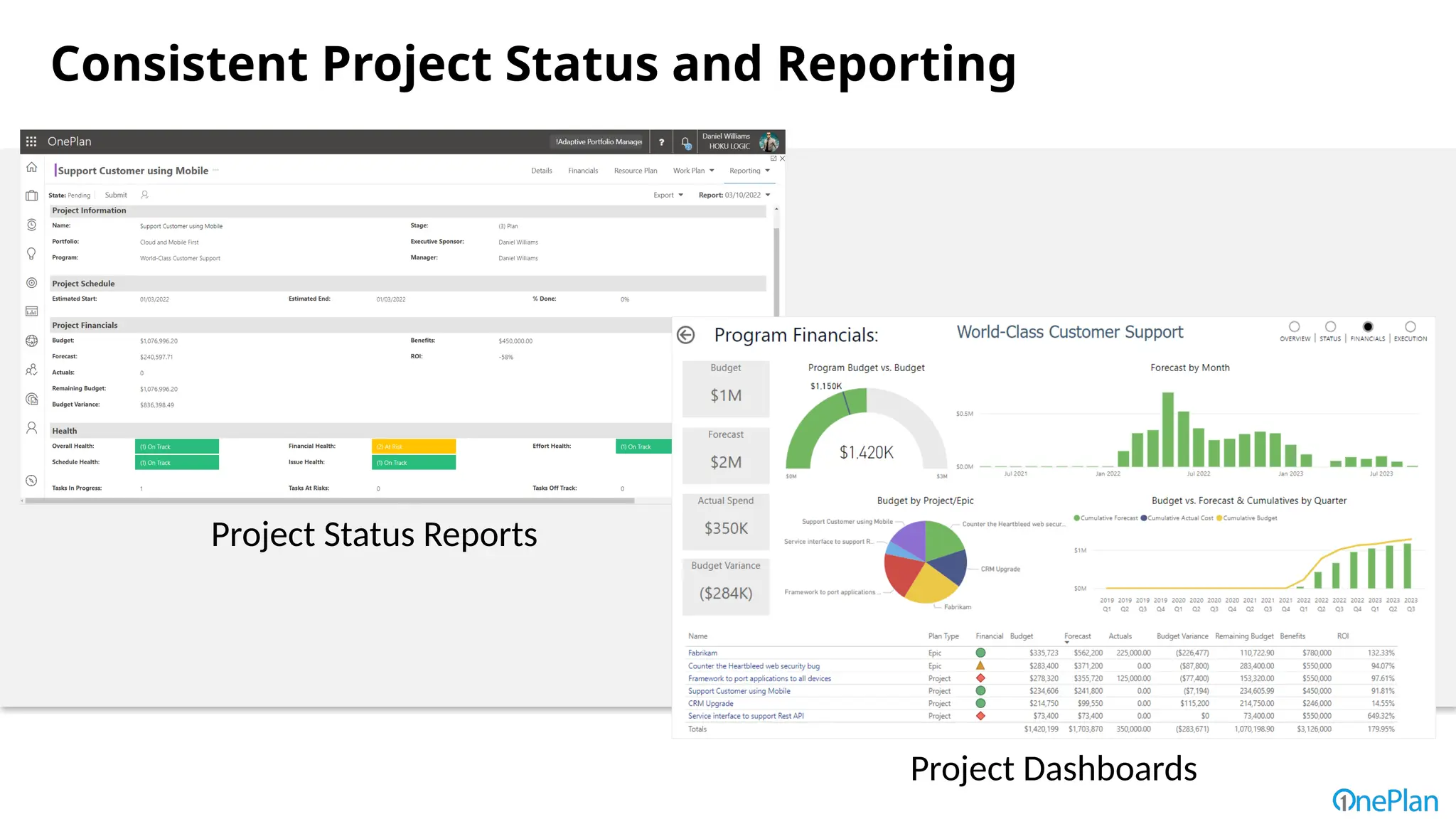Image resolution: width=1456 pixels, height=819 pixels.
Task: Click the warning triangle for Heartbleed row
Action: click(x=980, y=665)
